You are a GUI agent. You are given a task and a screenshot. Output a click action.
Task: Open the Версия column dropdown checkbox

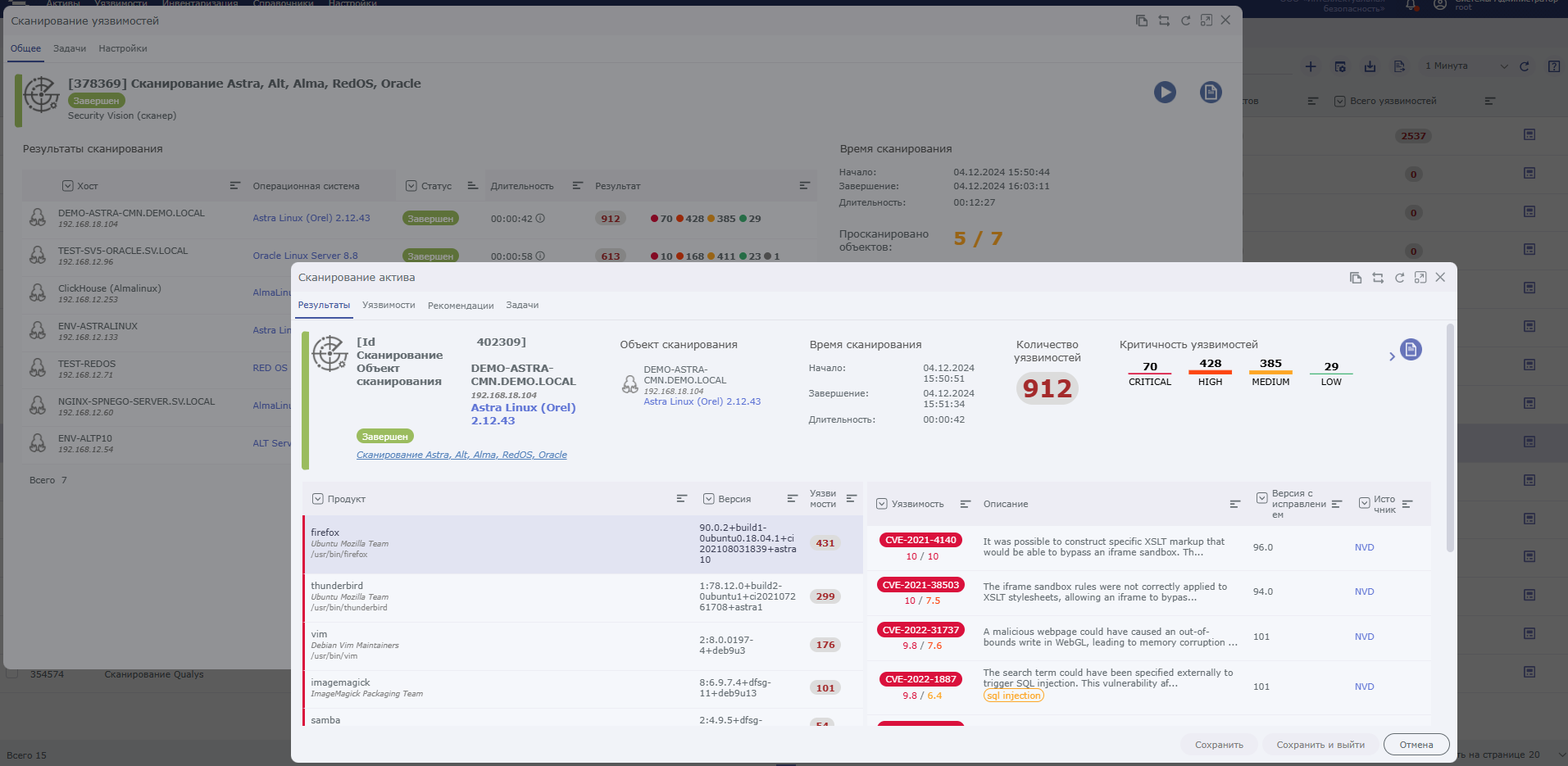pyautogui.click(x=709, y=499)
